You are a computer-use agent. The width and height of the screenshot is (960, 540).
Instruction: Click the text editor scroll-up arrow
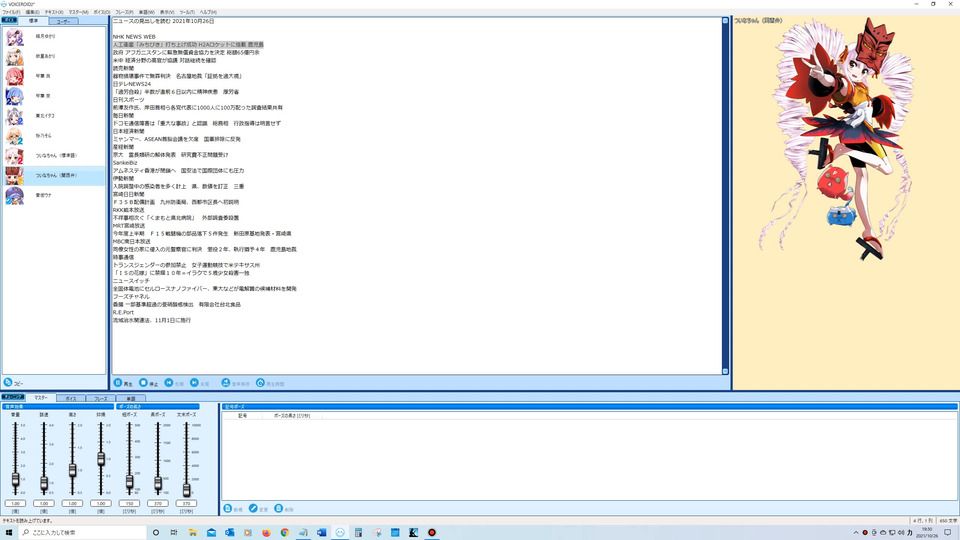725,21
